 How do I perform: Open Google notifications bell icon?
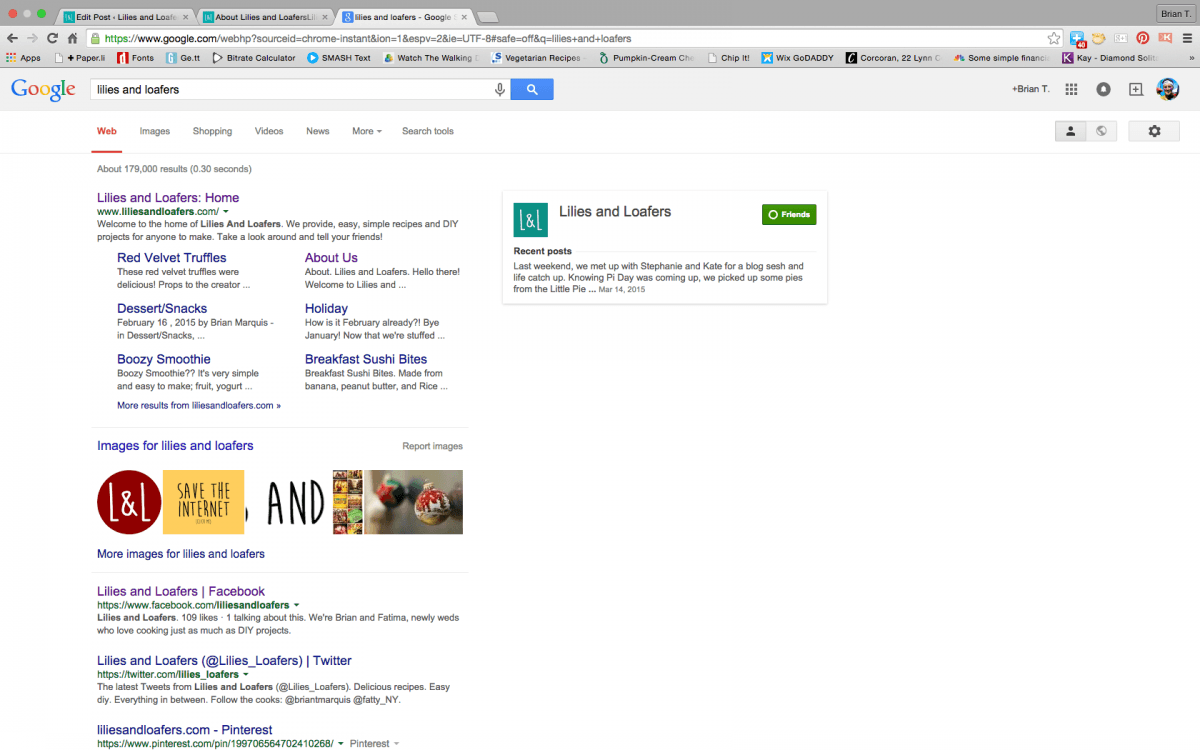[1103, 89]
